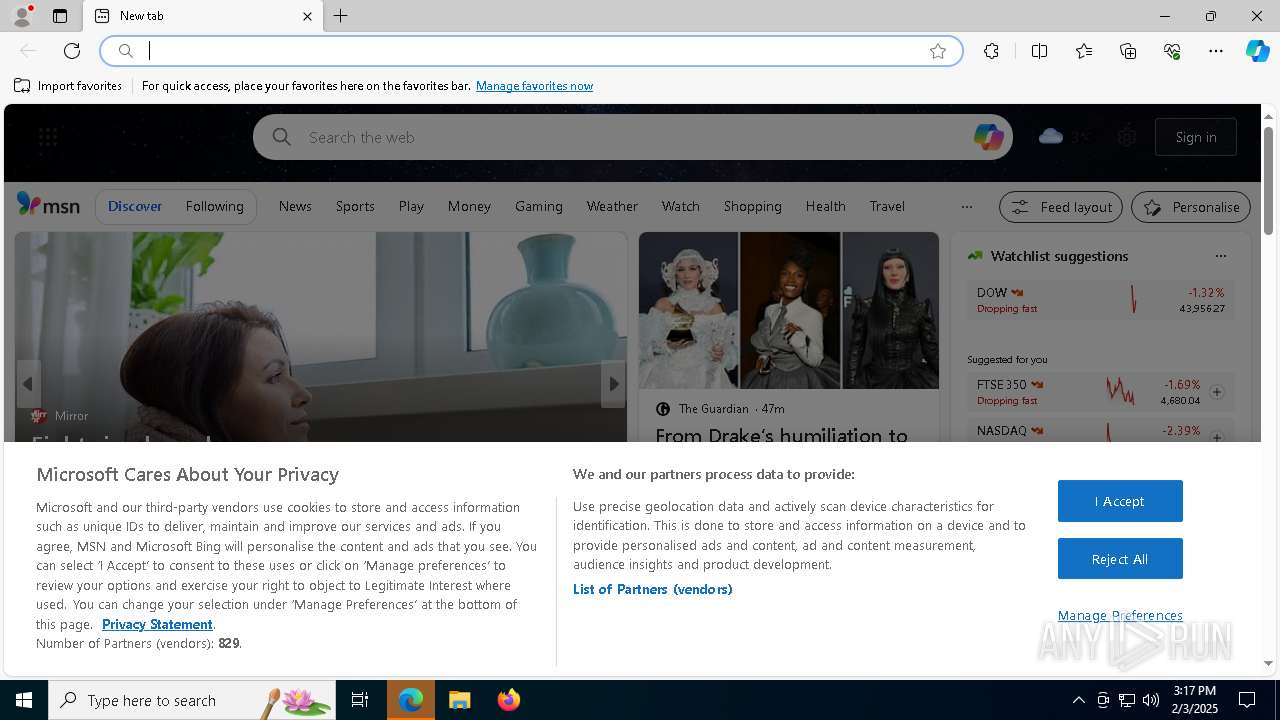1280x720 pixels.
Task: Open the Weather section
Action: pyautogui.click(x=612, y=206)
